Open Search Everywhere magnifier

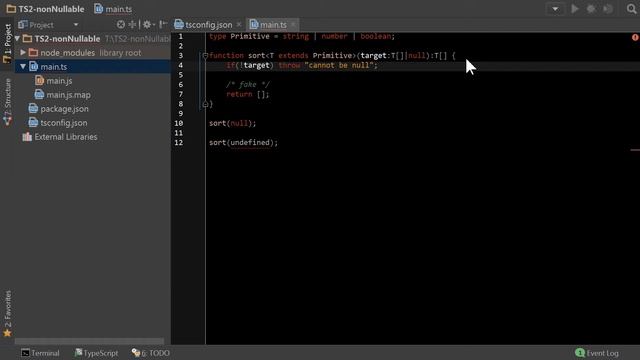point(631,9)
